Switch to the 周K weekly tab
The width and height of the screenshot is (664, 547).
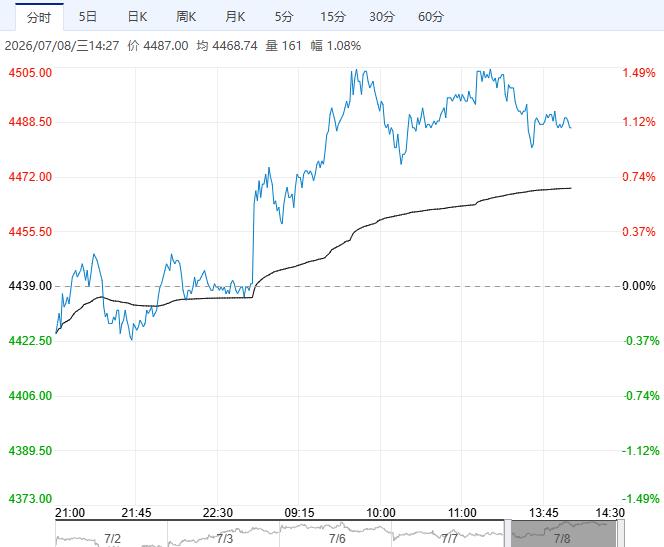click(186, 17)
